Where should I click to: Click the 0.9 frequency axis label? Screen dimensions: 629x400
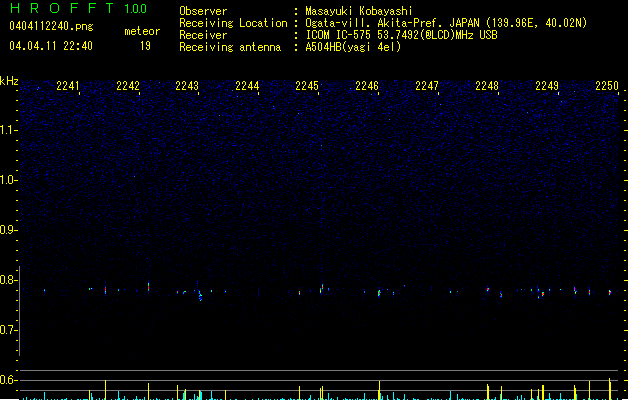tap(7, 230)
